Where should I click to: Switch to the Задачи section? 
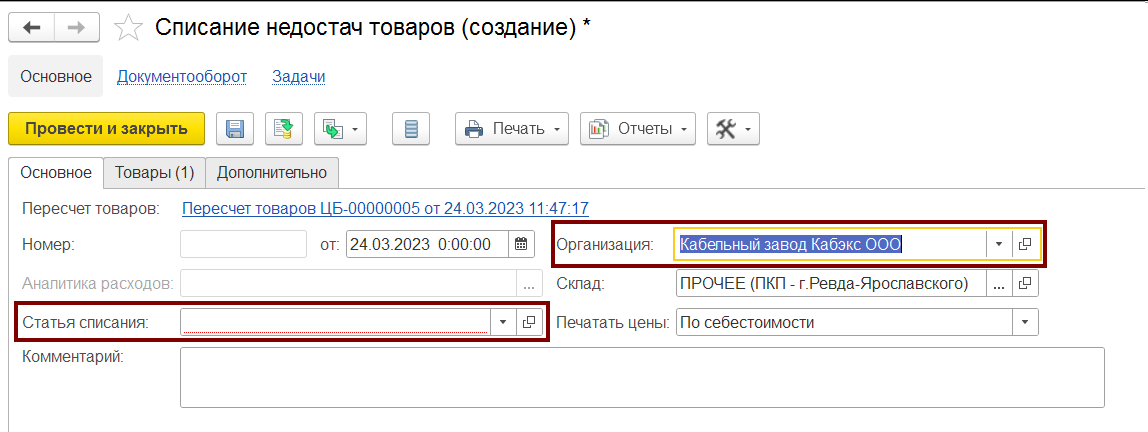[299, 76]
